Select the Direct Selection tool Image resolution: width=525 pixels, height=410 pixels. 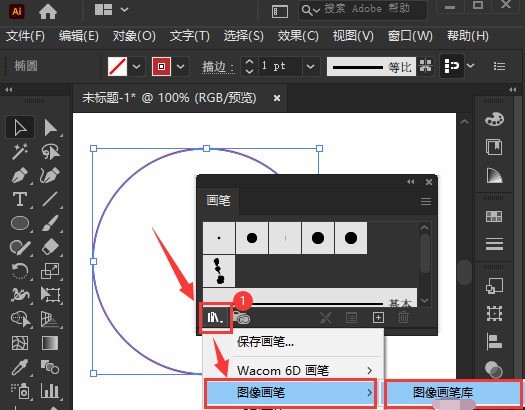[51, 128]
